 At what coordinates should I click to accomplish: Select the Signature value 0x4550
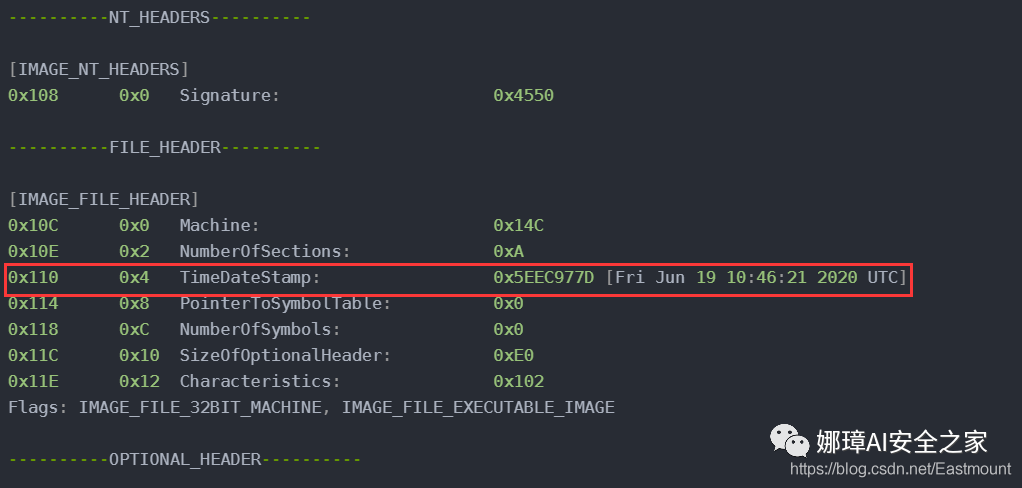(x=523, y=96)
